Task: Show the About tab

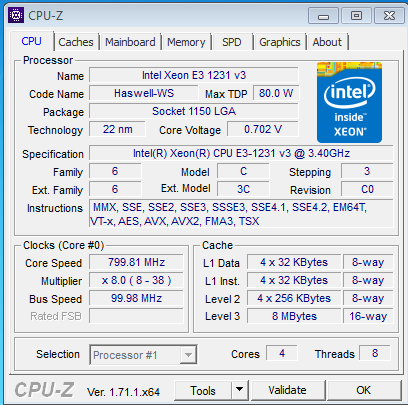Action: [x=327, y=42]
